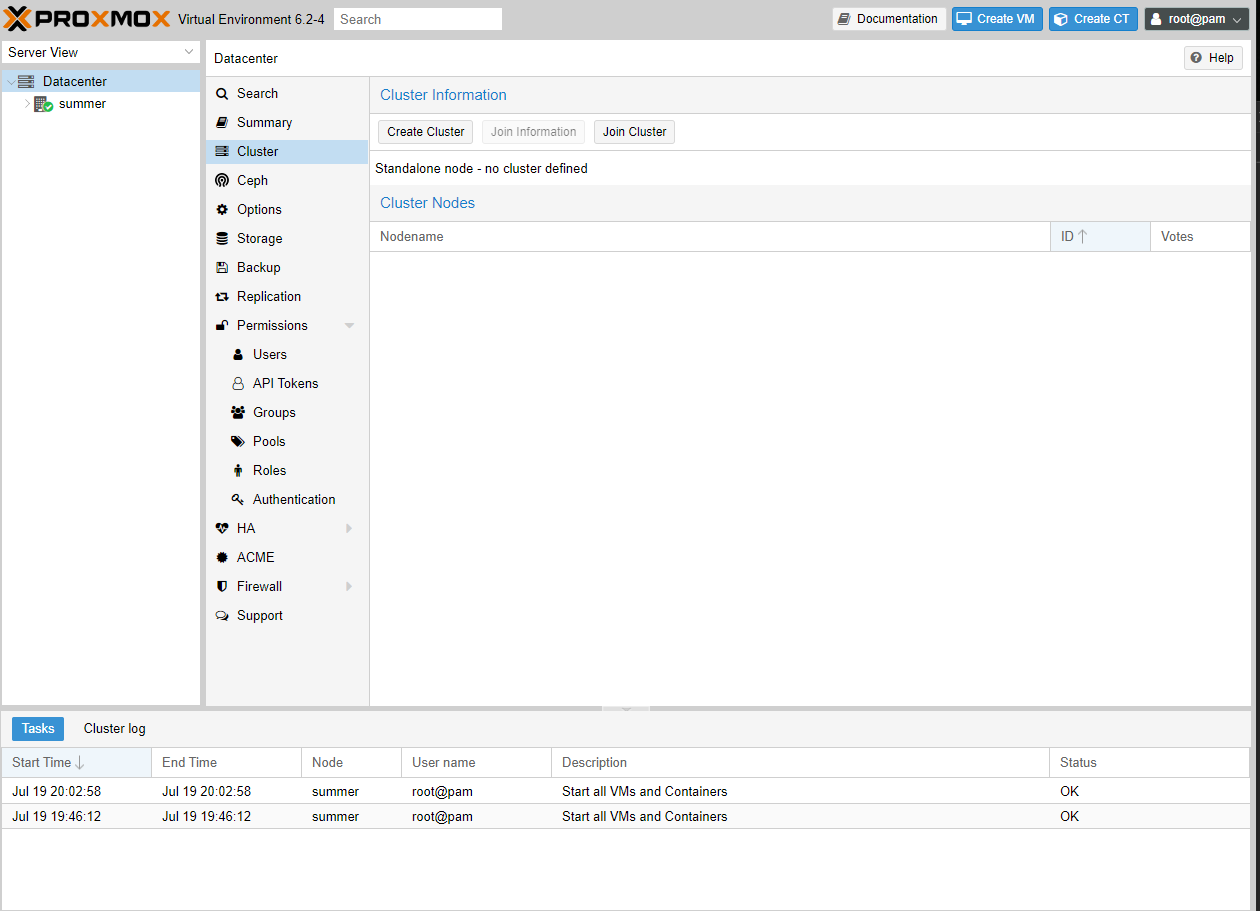The width and height of the screenshot is (1260, 911).
Task: Click the Join Cluster button
Action: (x=634, y=132)
